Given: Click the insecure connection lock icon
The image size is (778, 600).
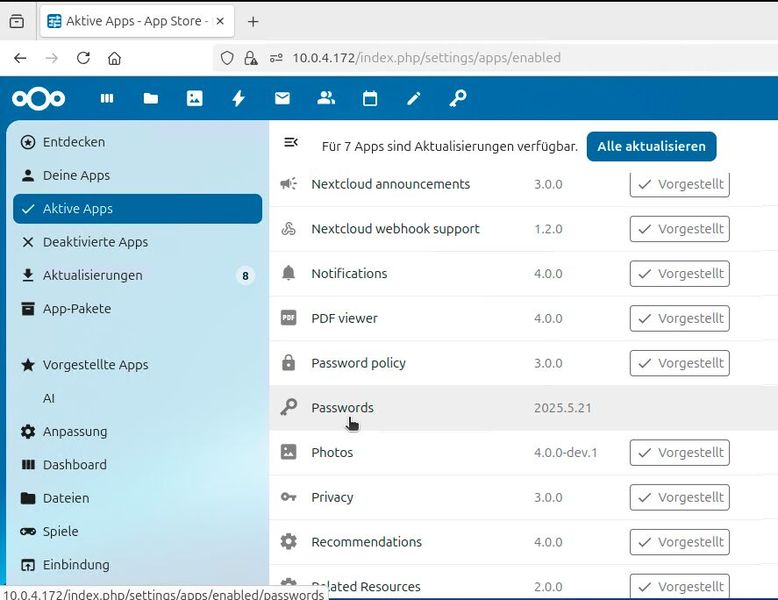Looking at the screenshot, I should [x=251, y=58].
